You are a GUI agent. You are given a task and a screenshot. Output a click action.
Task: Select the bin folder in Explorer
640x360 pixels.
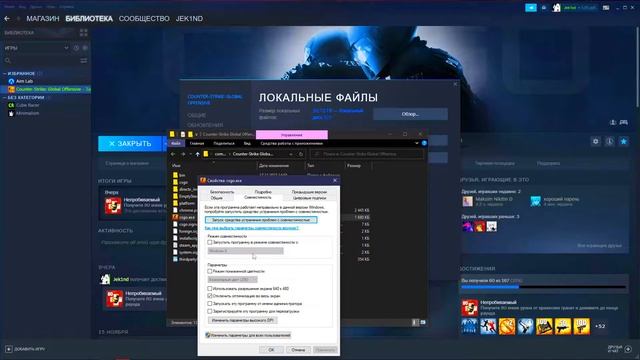(179, 175)
